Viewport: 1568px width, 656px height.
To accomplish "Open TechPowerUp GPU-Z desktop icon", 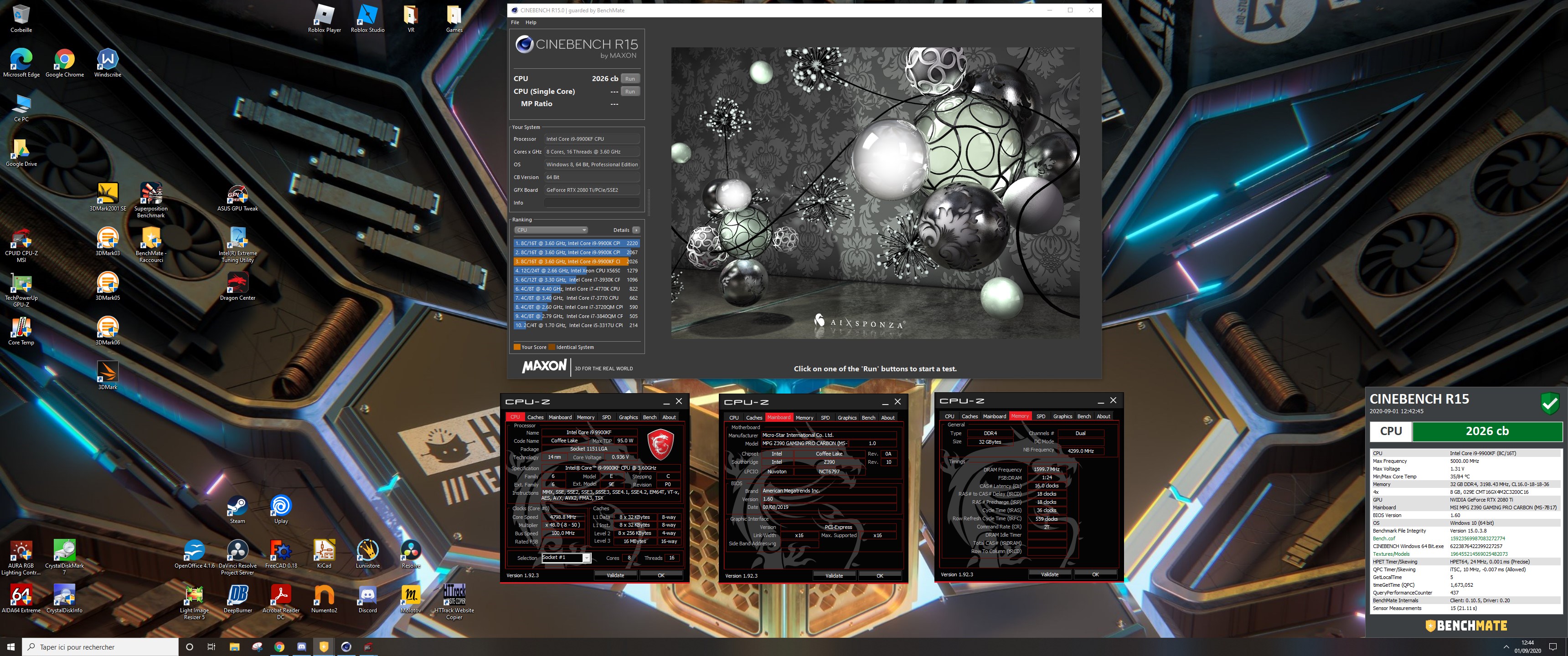I will (21, 290).
